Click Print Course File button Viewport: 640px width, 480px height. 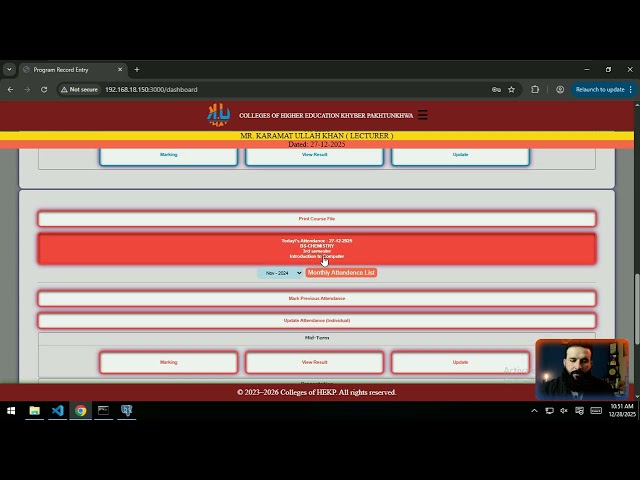point(317,219)
